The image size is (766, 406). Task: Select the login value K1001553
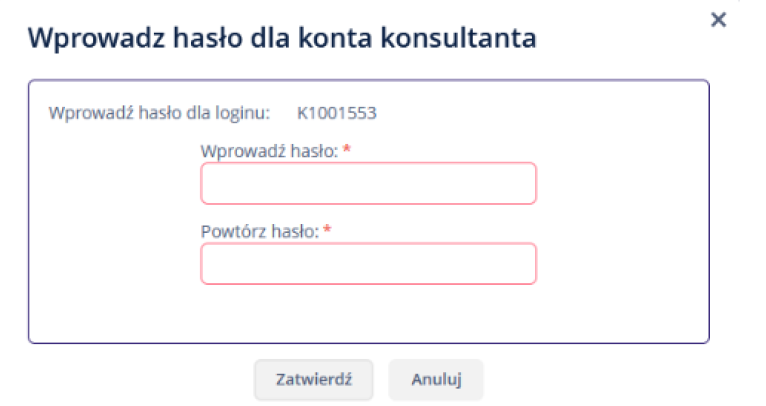337,113
